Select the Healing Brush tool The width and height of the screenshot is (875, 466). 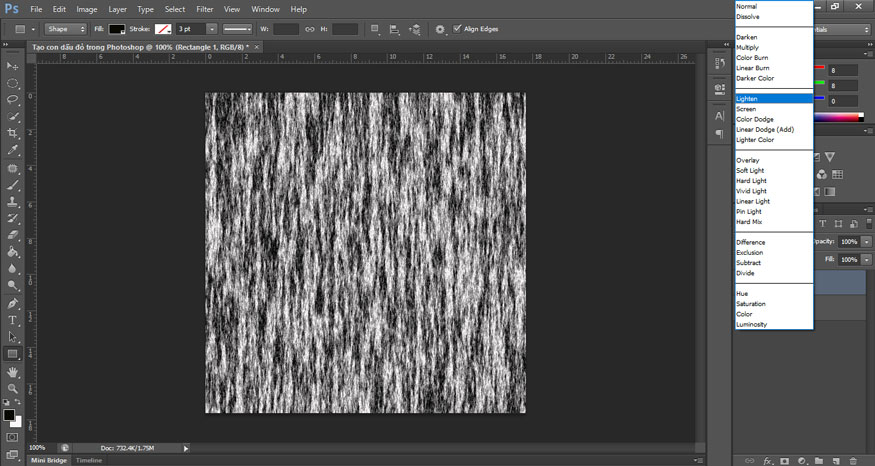12,169
